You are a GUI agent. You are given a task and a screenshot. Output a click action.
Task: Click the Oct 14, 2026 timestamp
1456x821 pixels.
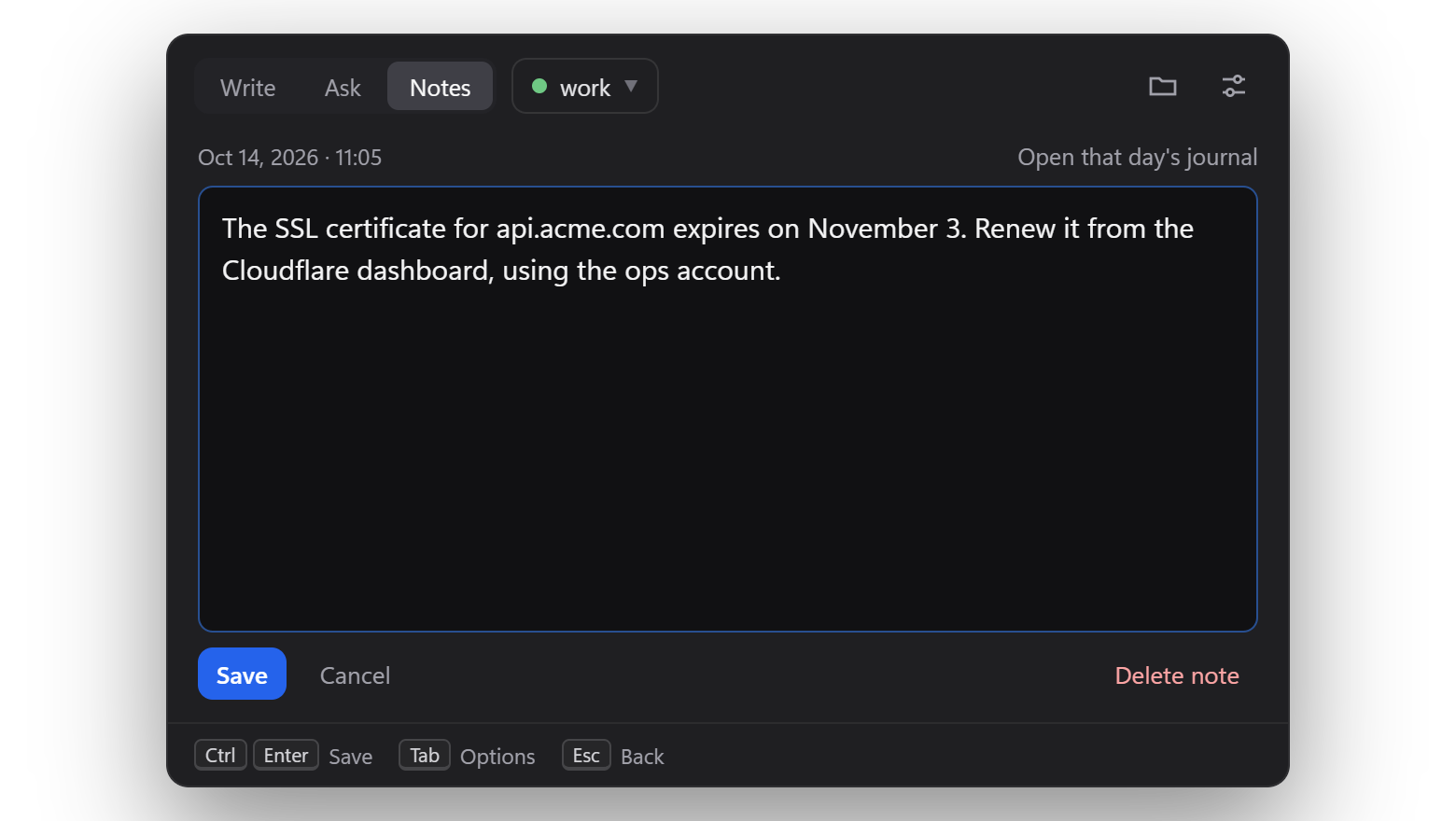[289, 158]
